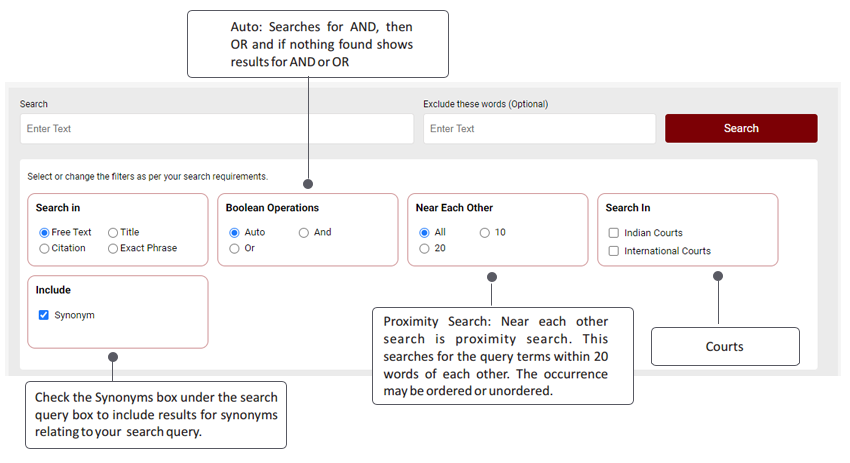This screenshot has width=850, height=463.
Task: Select the Or boolean operation
Action: click(234, 248)
